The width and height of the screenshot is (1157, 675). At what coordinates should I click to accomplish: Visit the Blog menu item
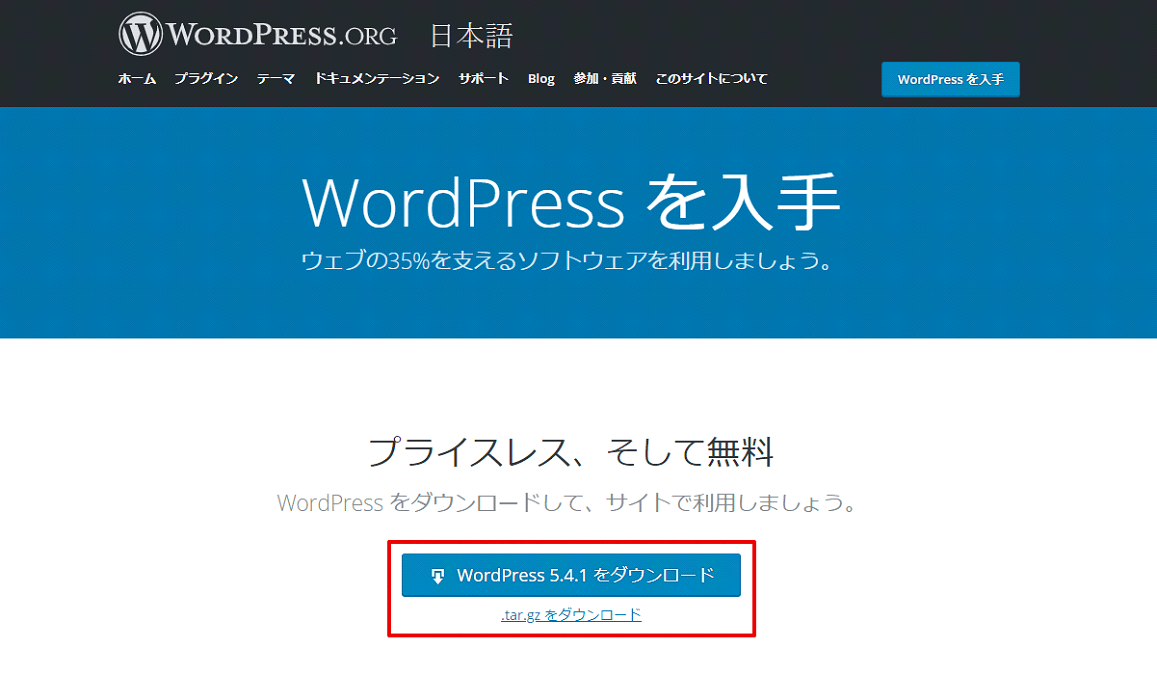pos(541,79)
